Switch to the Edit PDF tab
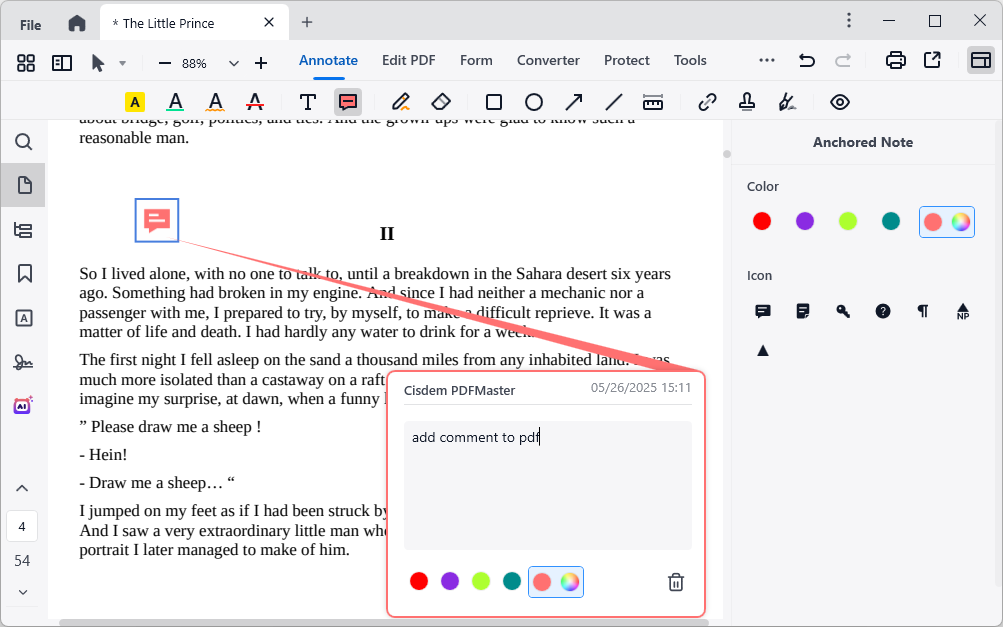This screenshot has width=1003, height=627. (408, 60)
